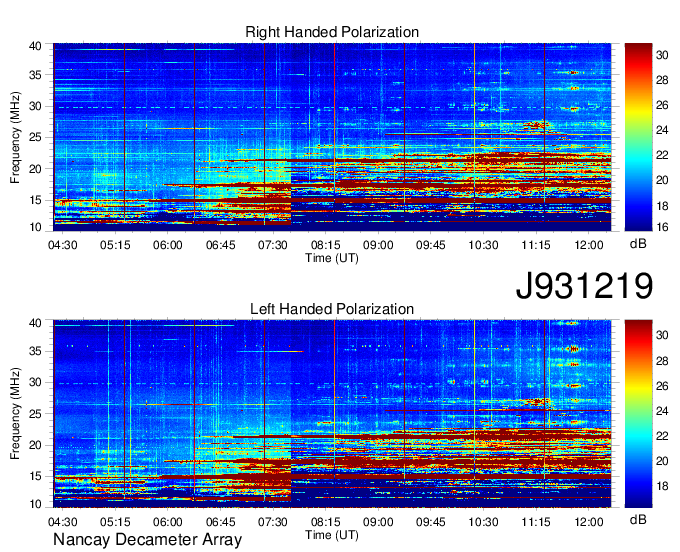Click 35 MHz tick on Left Handed frequency axis
Viewport: 680px width, 552px height.
pyautogui.click(x=35, y=351)
